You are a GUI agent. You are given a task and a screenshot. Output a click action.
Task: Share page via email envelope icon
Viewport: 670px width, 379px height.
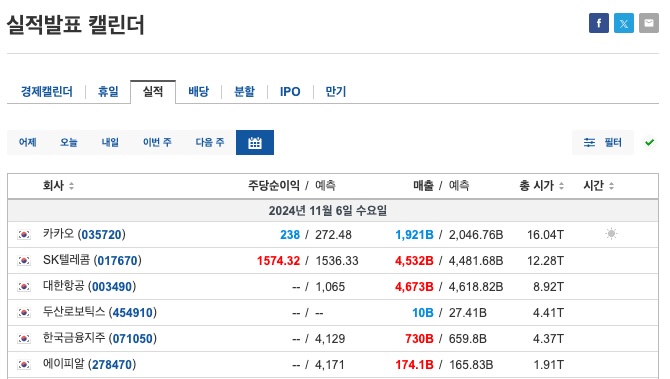pos(649,23)
